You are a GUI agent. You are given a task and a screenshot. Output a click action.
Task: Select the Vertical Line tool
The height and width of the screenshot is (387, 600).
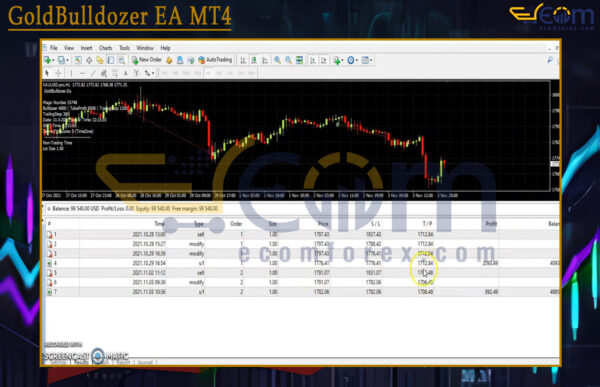click(71, 73)
